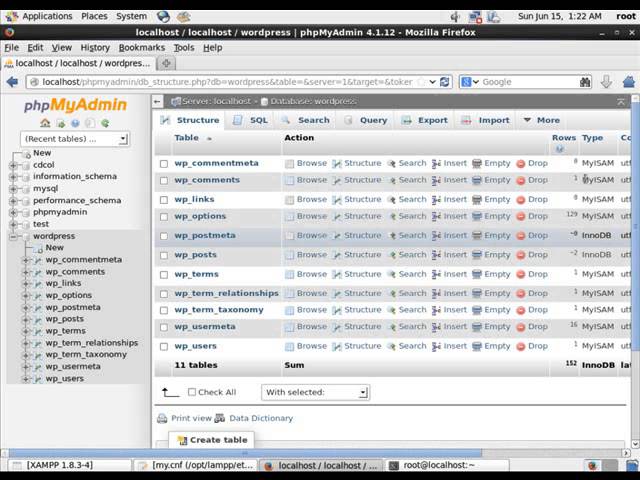Tick the wp_terms checkbox
The width and height of the screenshot is (640, 480).
[x=164, y=274]
